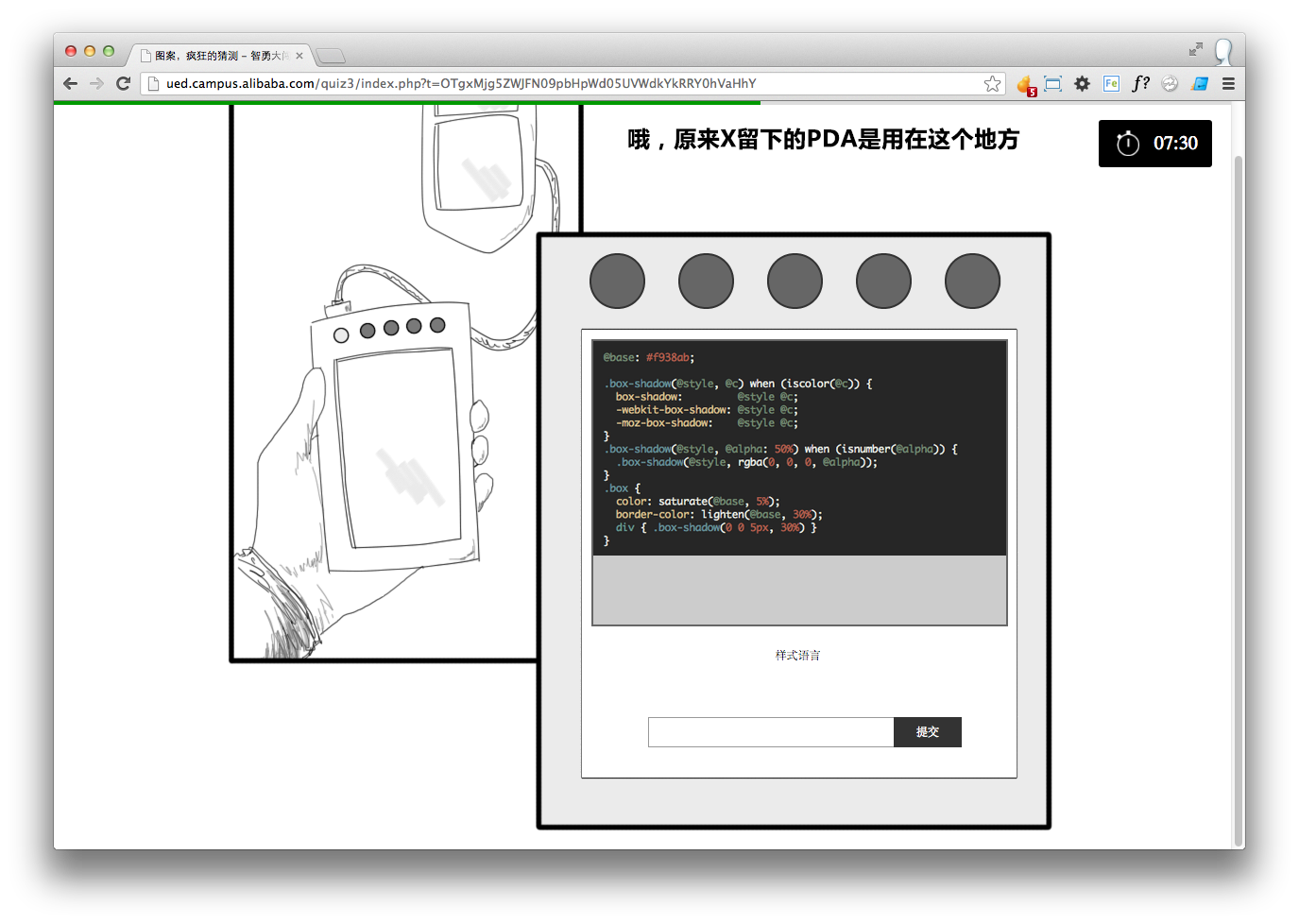
Task: Bookmark this page with the star
Action: click(992, 84)
